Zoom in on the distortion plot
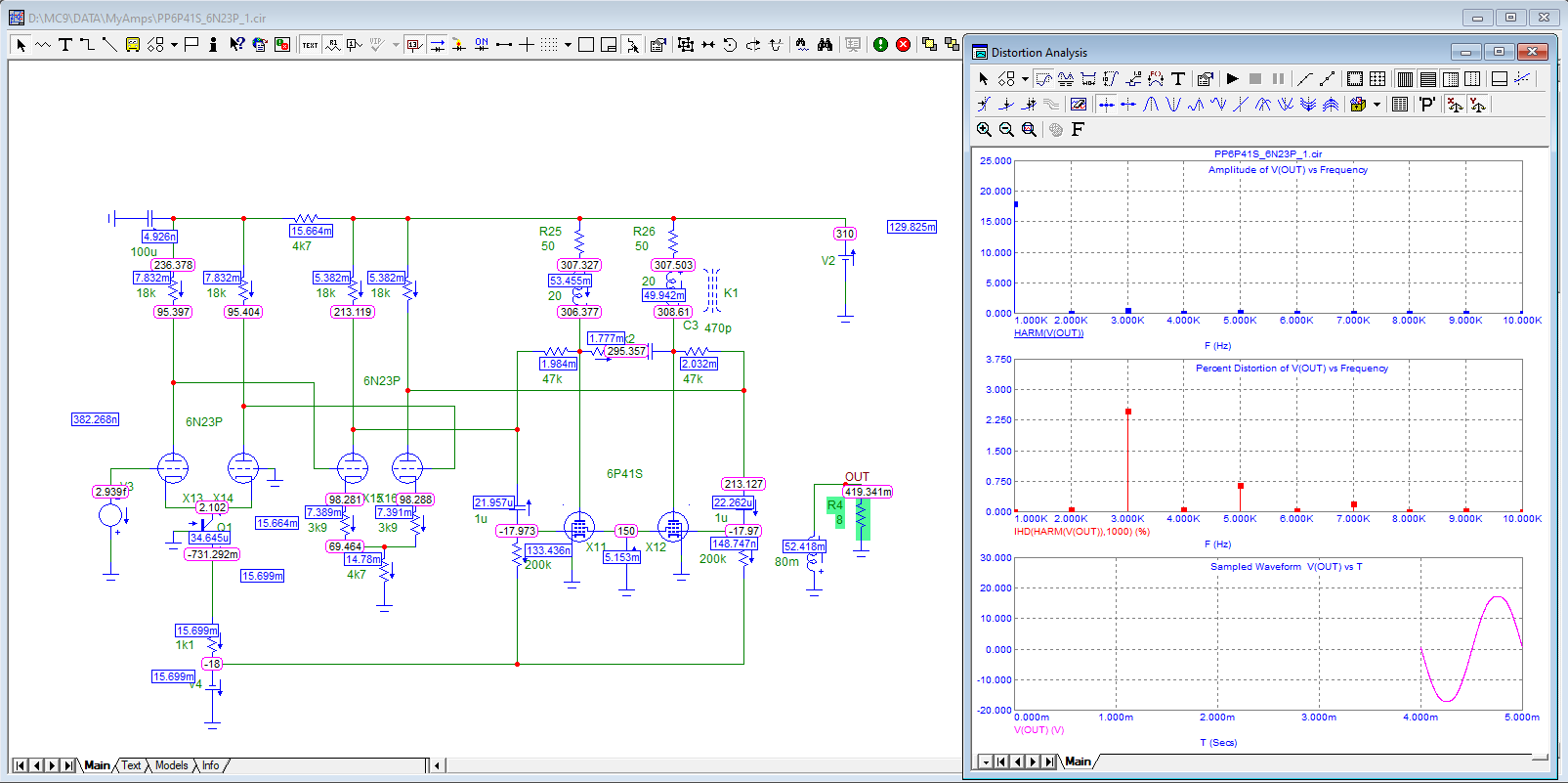Image resolution: width=1568 pixels, height=783 pixels. (x=984, y=129)
